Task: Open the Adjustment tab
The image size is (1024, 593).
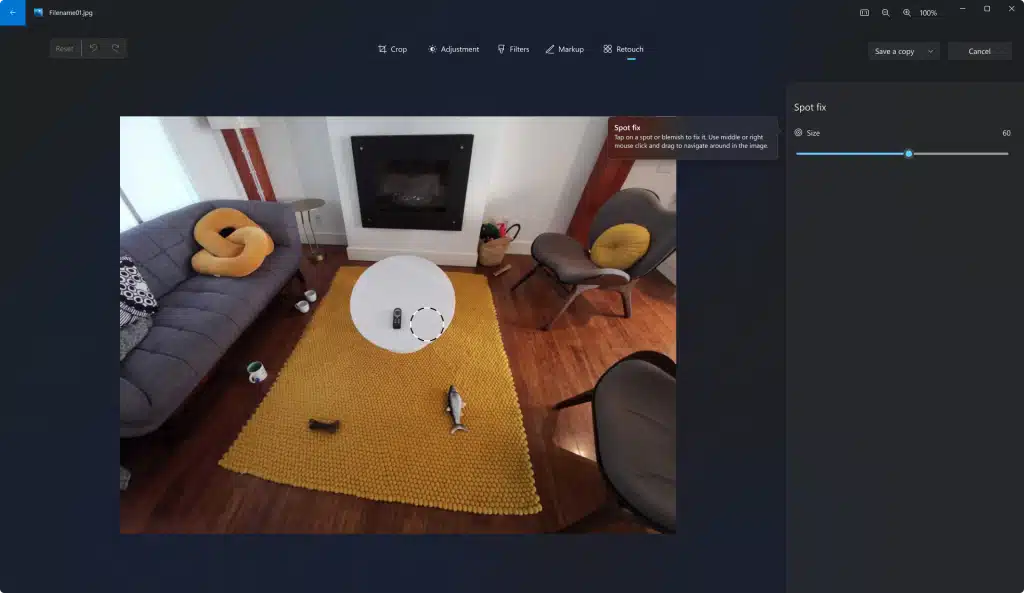Action: (x=453, y=49)
